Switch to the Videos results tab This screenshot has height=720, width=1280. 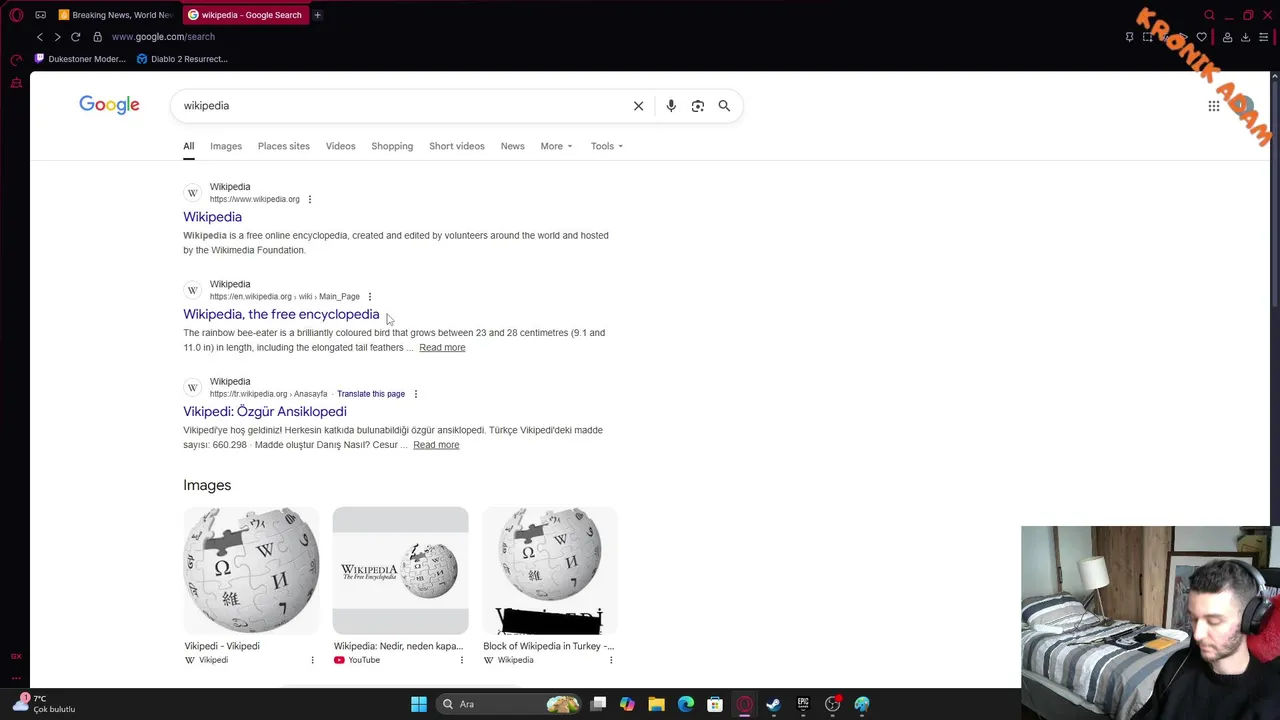click(340, 146)
